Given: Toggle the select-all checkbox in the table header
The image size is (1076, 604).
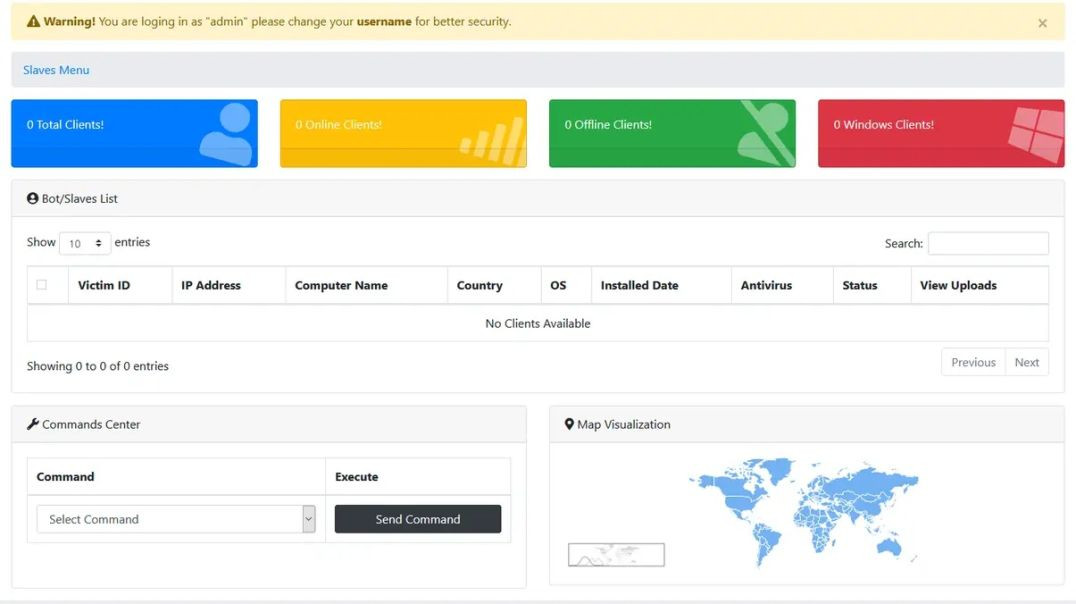Looking at the screenshot, I should pyautogui.click(x=44, y=284).
